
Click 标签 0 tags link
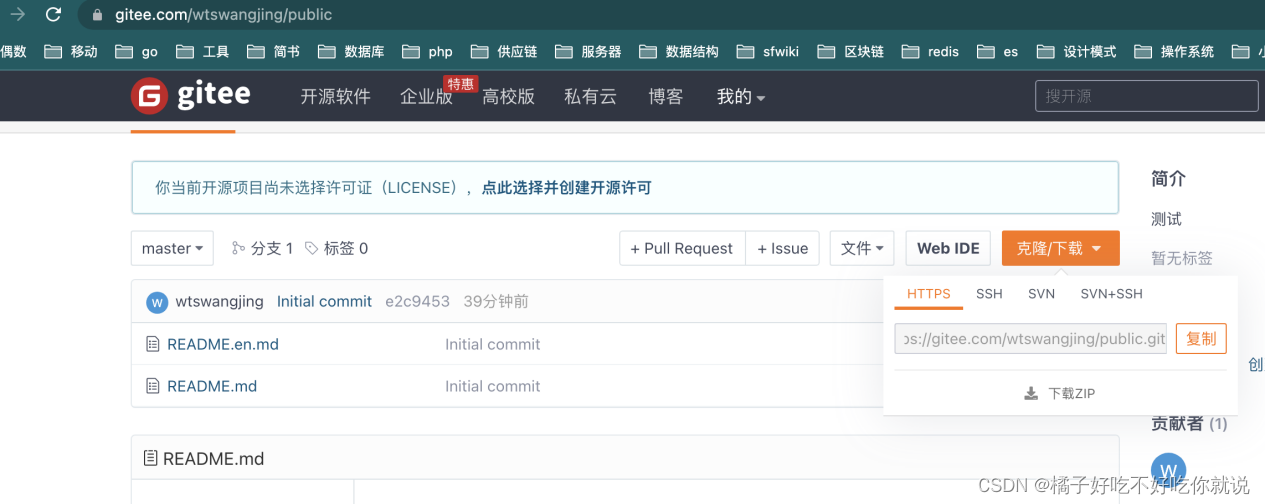pos(336,248)
